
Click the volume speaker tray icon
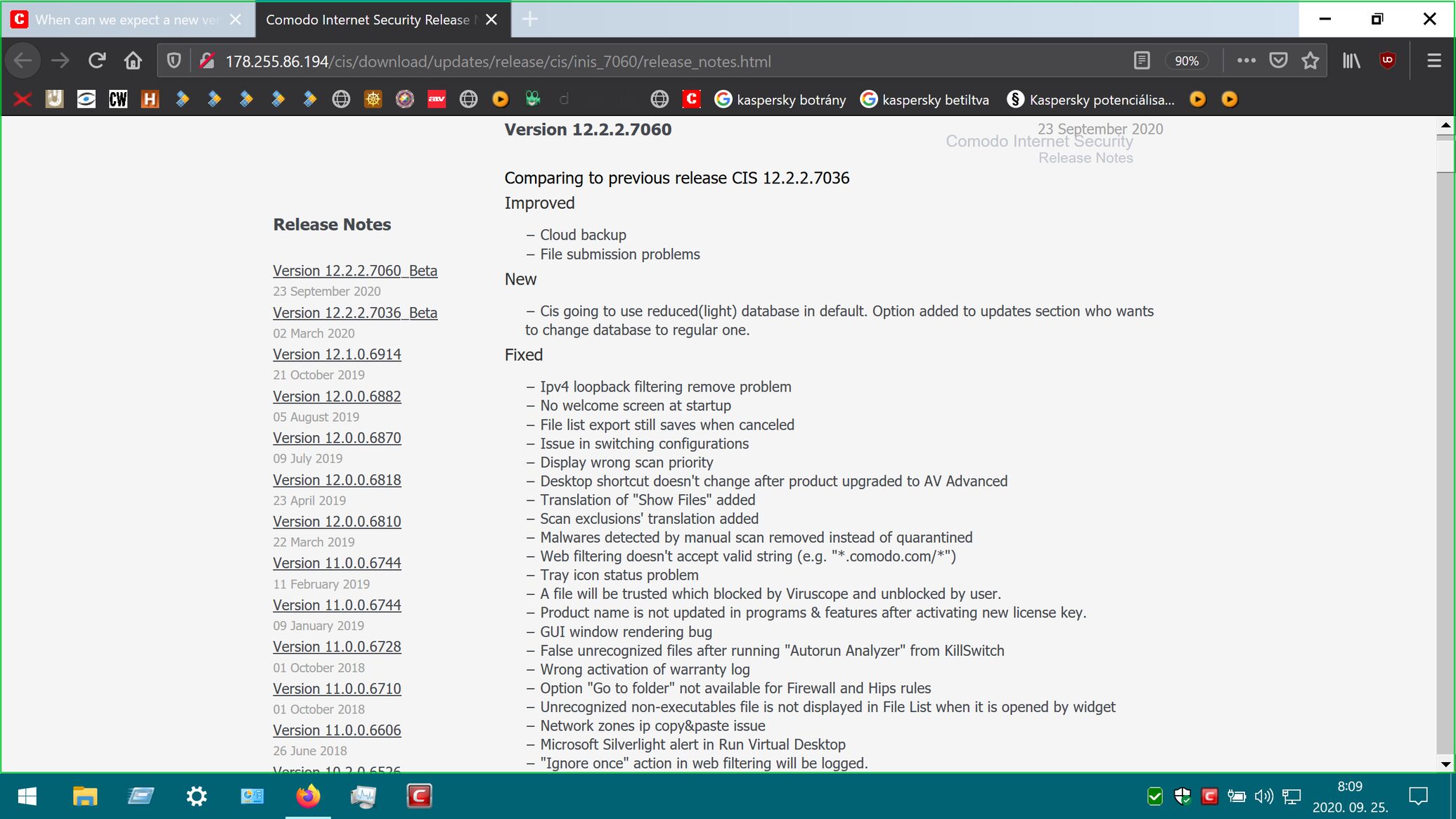pyautogui.click(x=1263, y=796)
